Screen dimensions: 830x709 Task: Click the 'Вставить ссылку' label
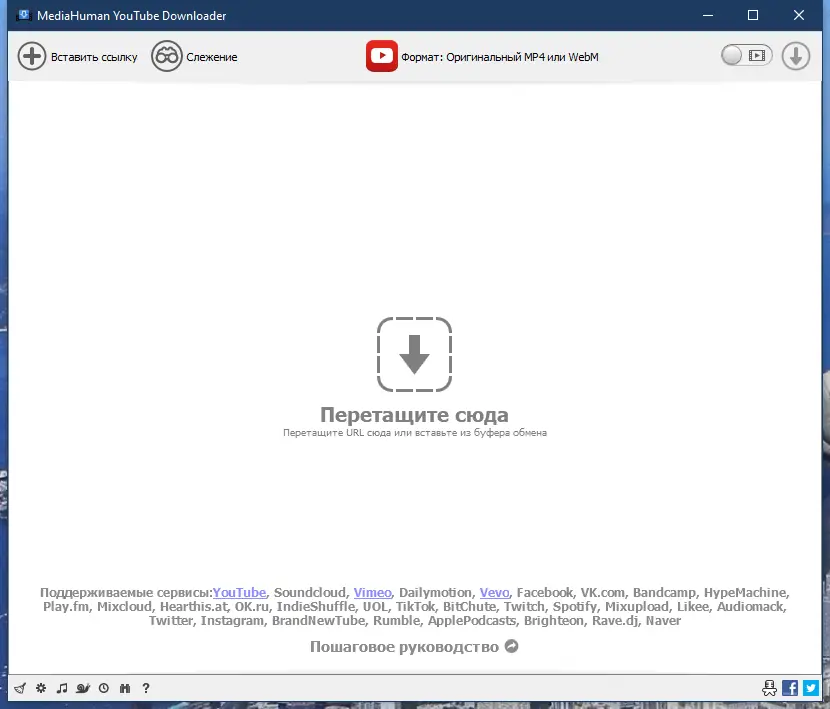pos(94,57)
